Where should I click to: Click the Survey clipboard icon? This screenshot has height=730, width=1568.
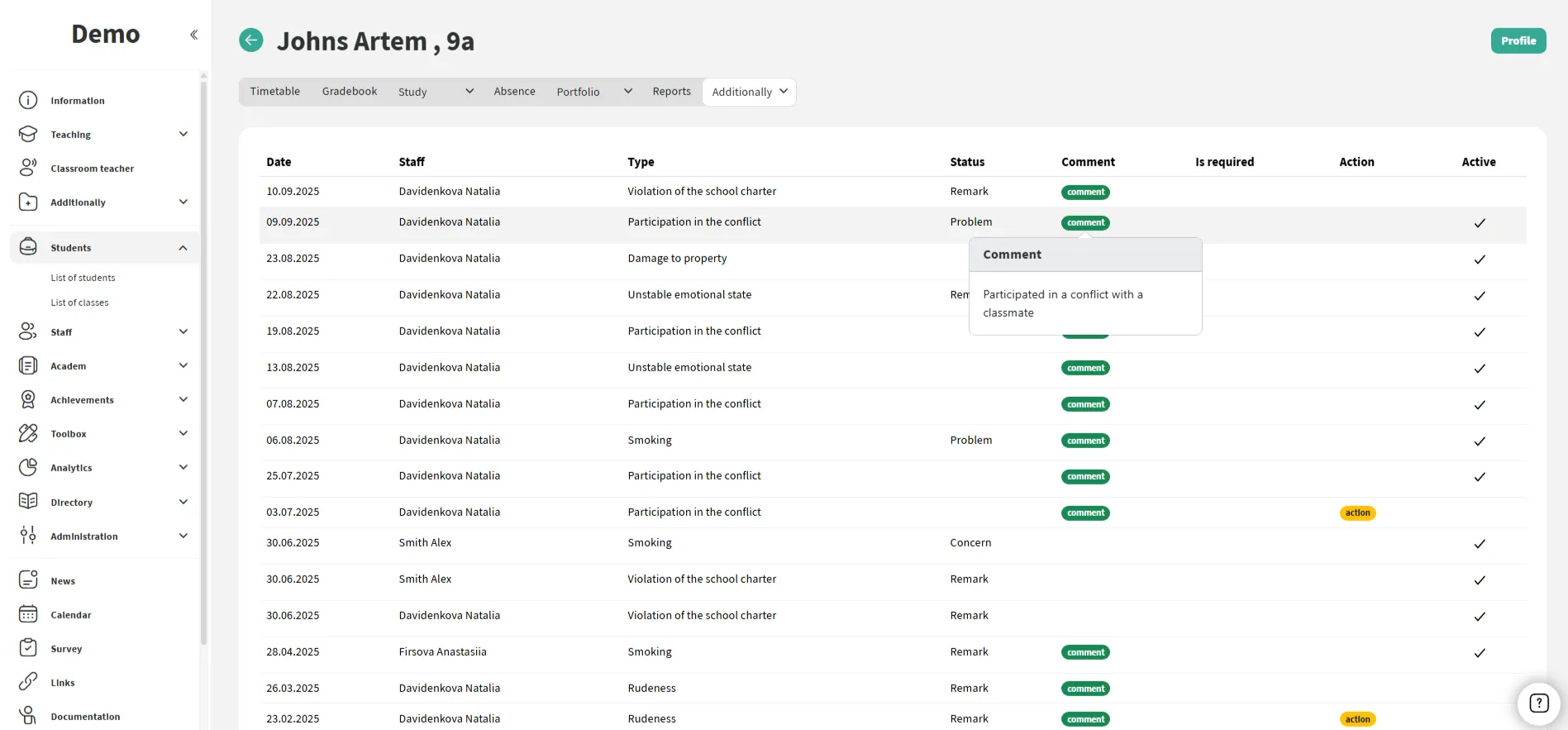click(x=28, y=648)
